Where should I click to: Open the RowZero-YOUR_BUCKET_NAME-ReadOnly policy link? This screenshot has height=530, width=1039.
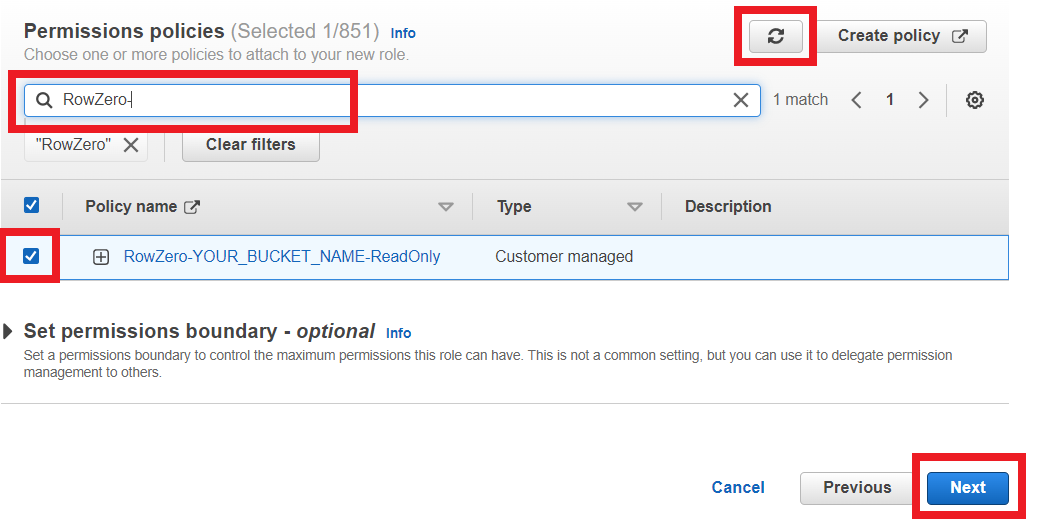point(282,257)
